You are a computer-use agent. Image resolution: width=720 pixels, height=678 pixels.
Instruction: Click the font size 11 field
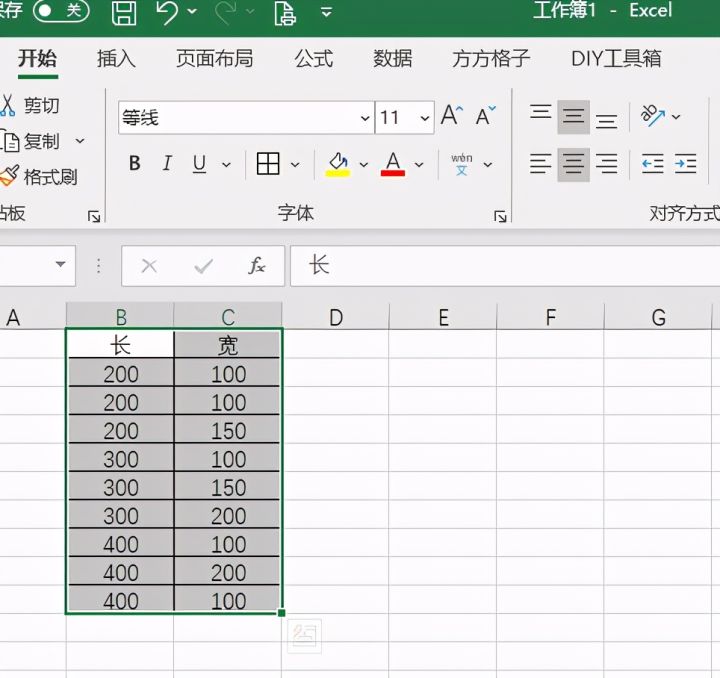[x=394, y=118]
